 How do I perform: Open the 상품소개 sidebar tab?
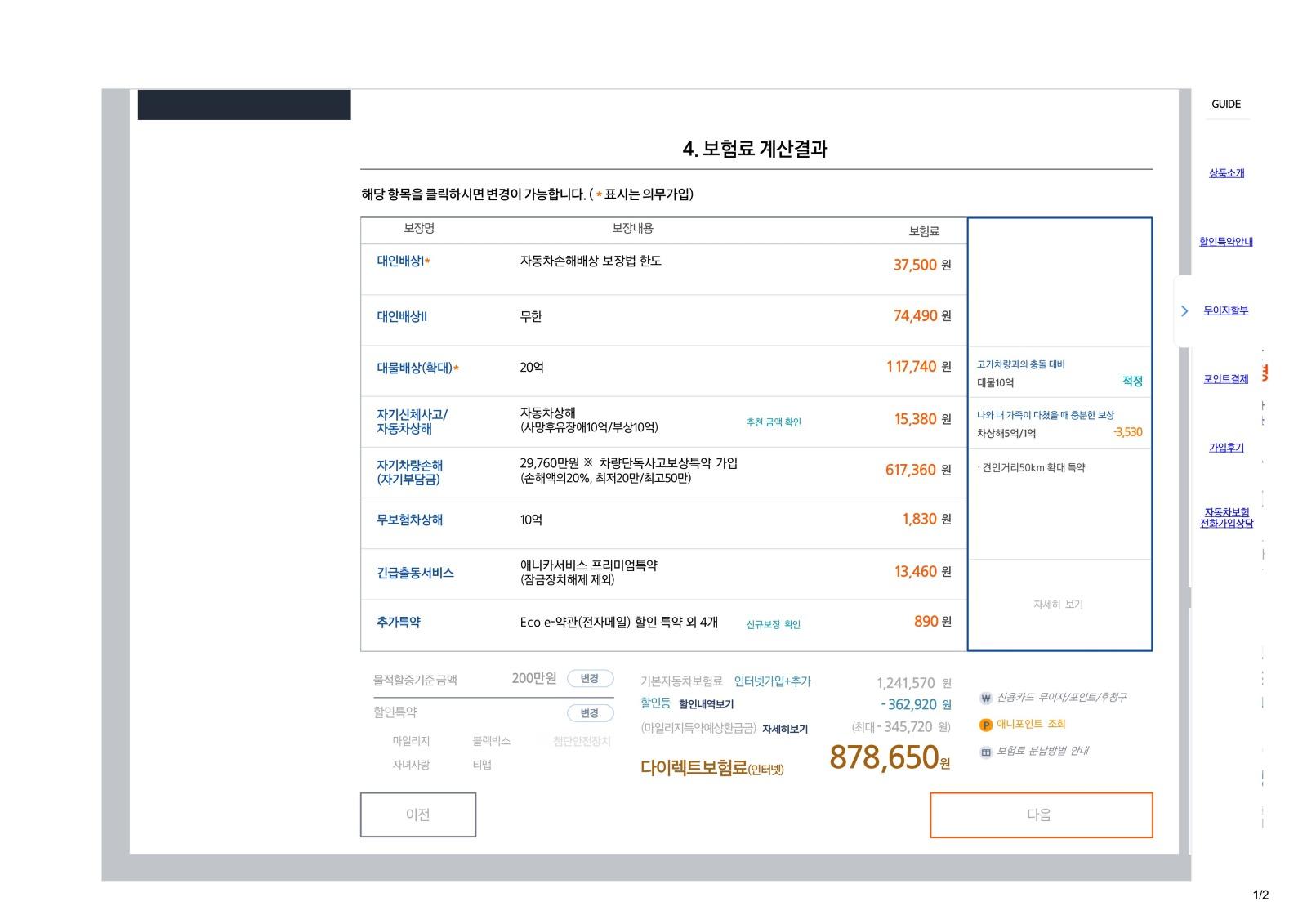(1226, 172)
